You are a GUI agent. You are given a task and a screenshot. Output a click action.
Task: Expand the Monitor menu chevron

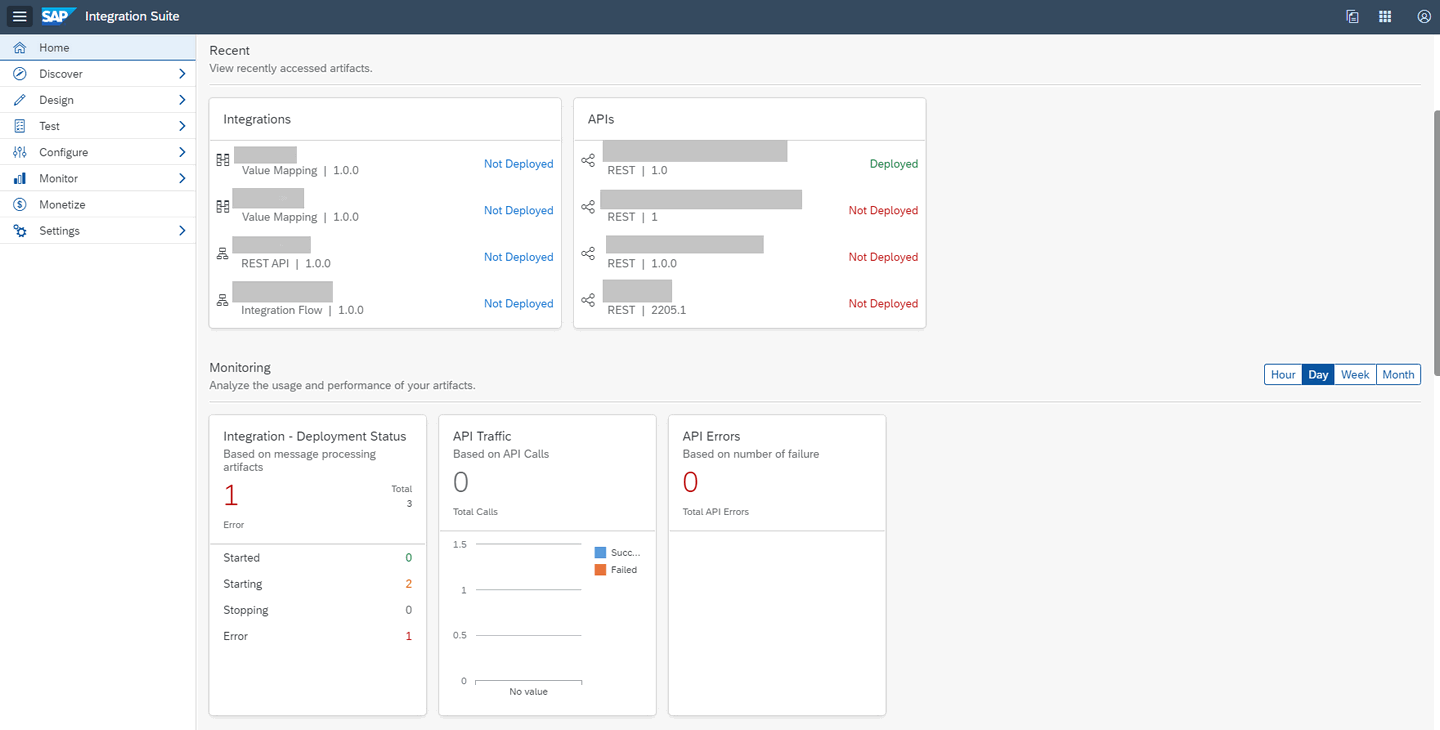182,178
